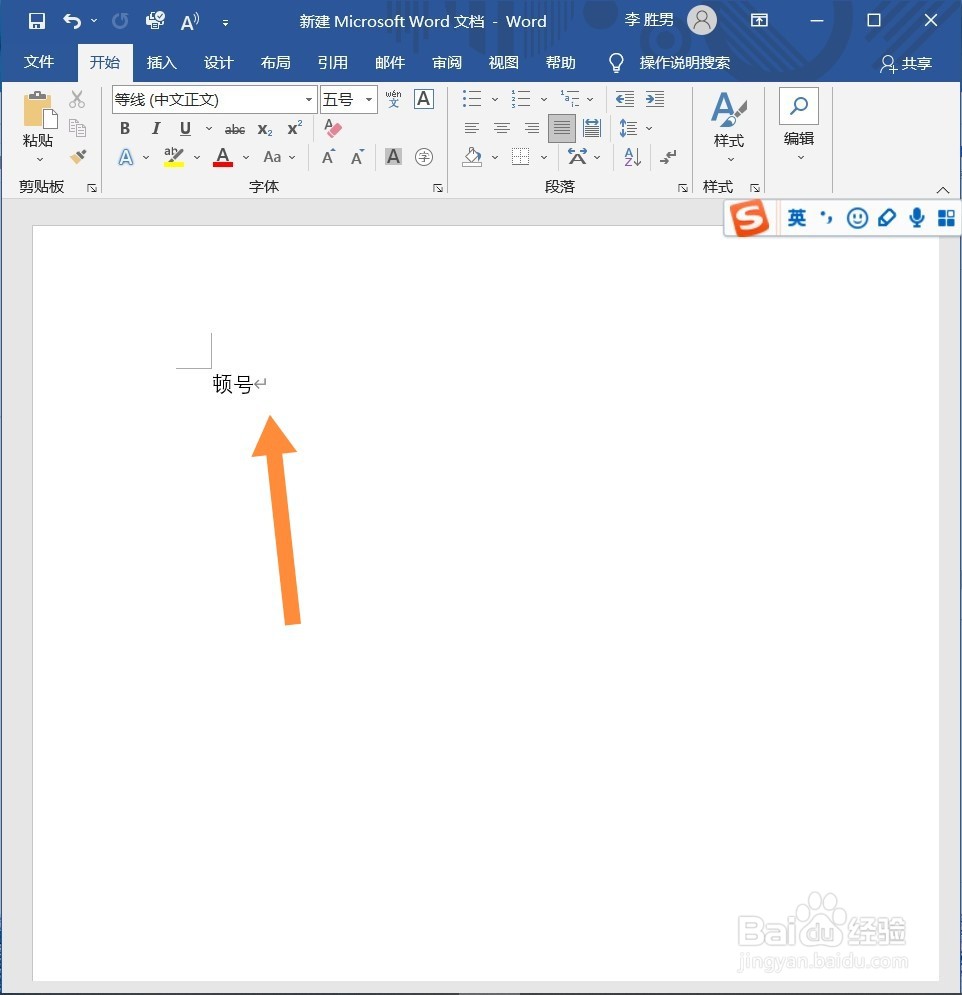Sort text with the A-Z icon
Screen dimensions: 962x995
coord(632,157)
